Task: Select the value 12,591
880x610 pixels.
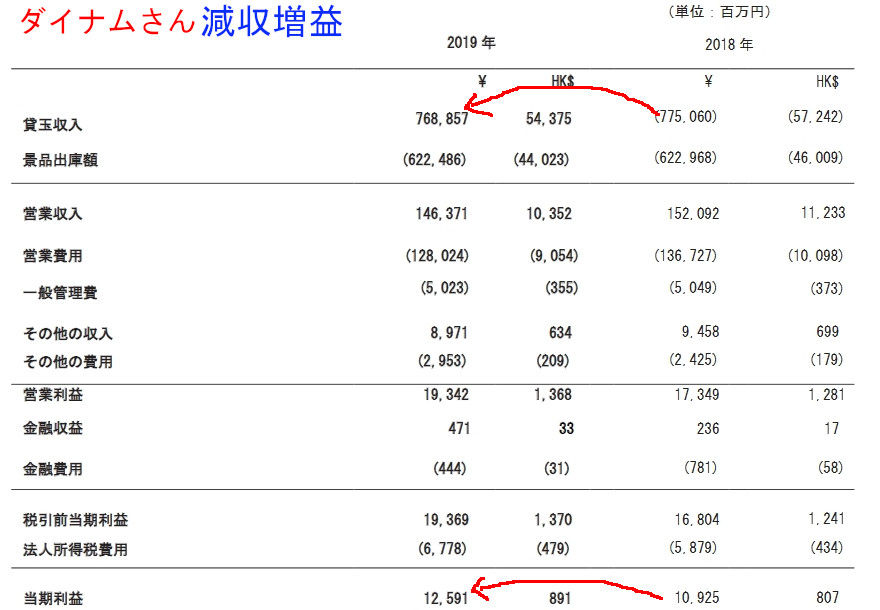Action: click(446, 599)
